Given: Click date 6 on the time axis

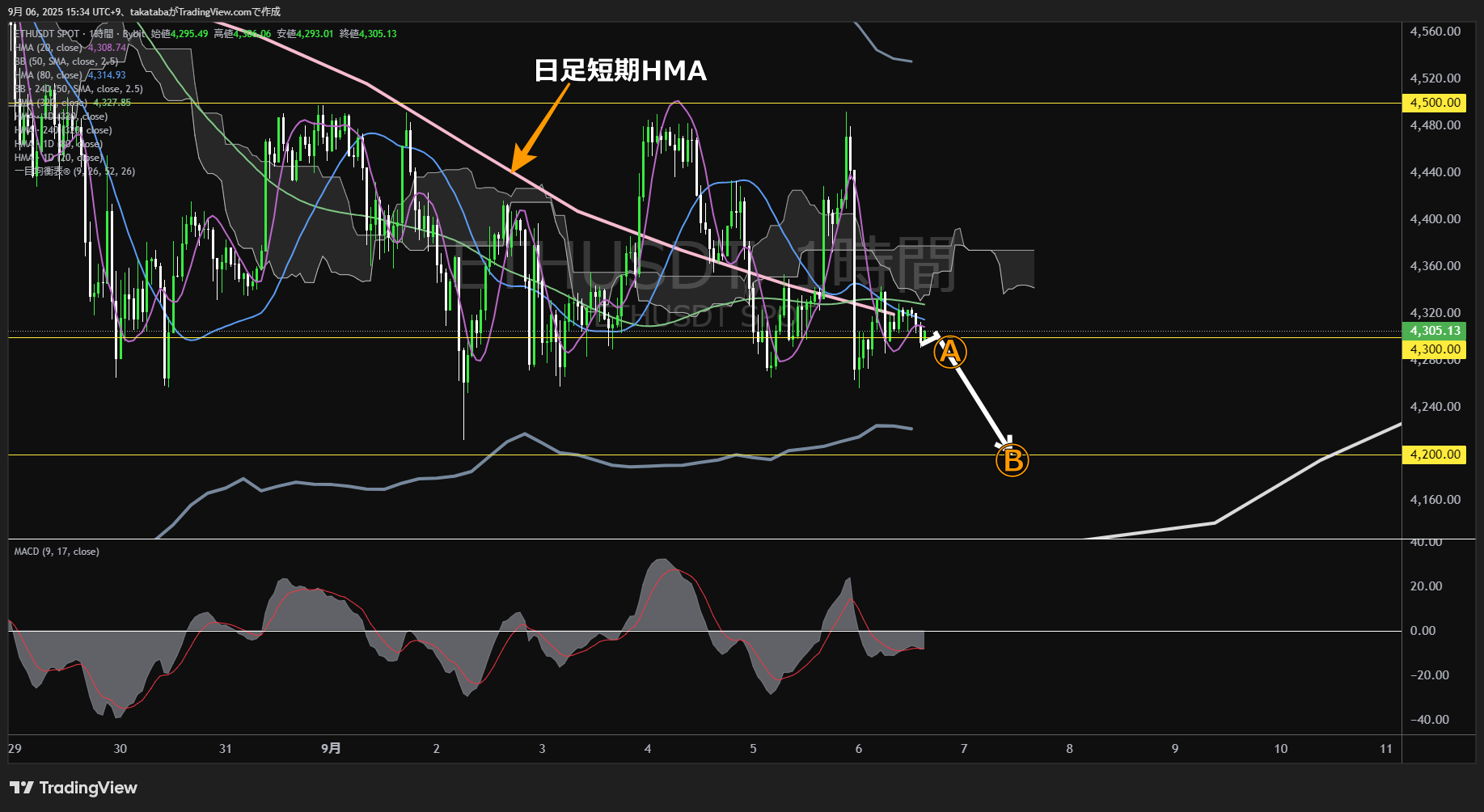Looking at the screenshot, I should [x=859, y=749].
